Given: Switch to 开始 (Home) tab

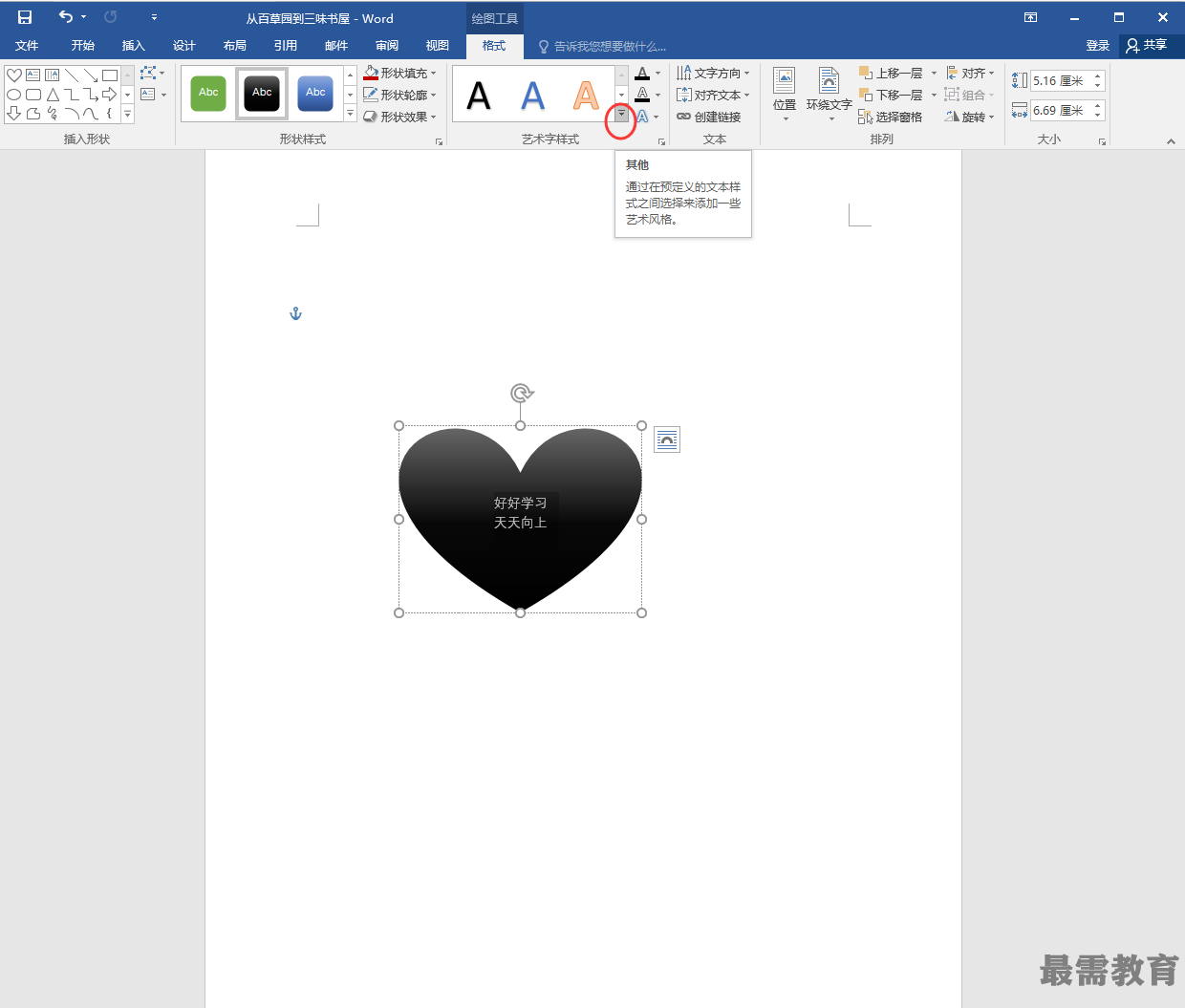Looking at the screenshot, I should coord(83,45).
